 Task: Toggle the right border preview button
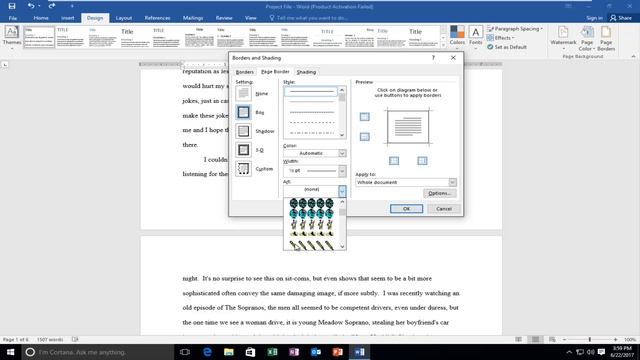[x=422, y=161]
